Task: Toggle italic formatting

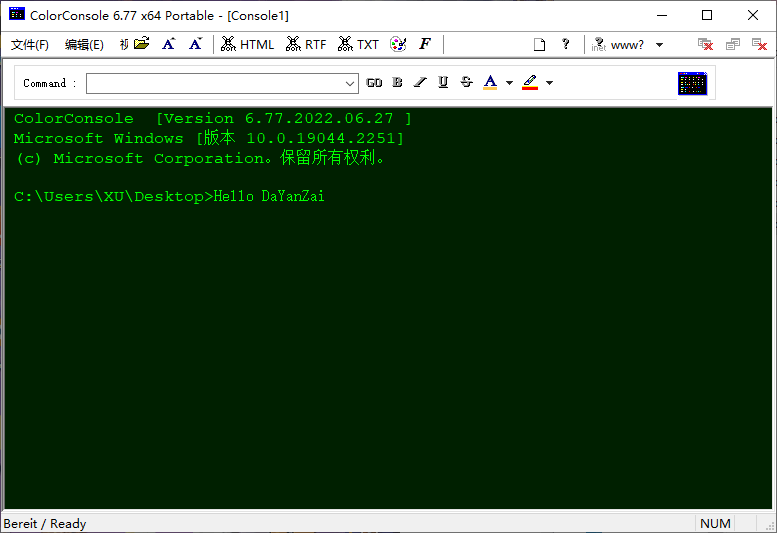Action: pos(420,82)
